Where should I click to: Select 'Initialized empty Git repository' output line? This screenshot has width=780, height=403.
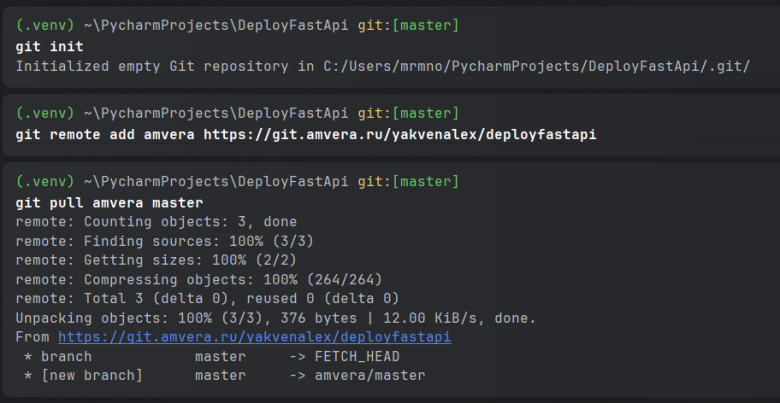(x=383, y=66)
